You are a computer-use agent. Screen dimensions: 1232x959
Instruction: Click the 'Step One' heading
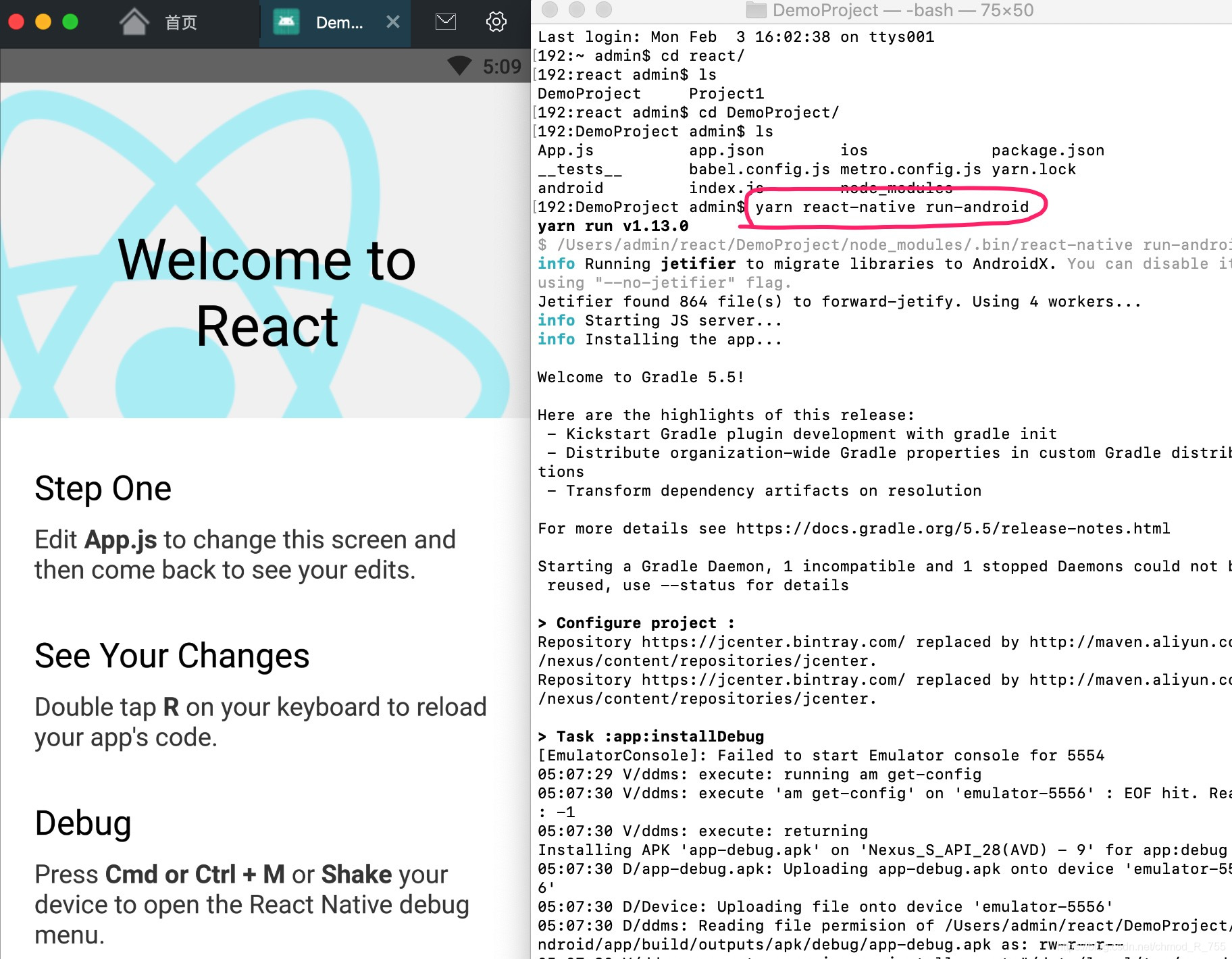103,488
